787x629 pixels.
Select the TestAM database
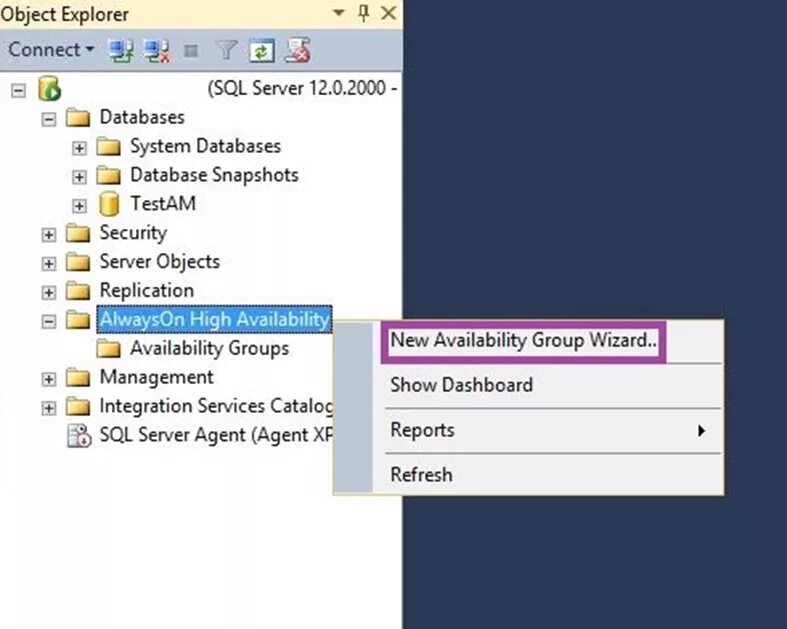[163, 204]
